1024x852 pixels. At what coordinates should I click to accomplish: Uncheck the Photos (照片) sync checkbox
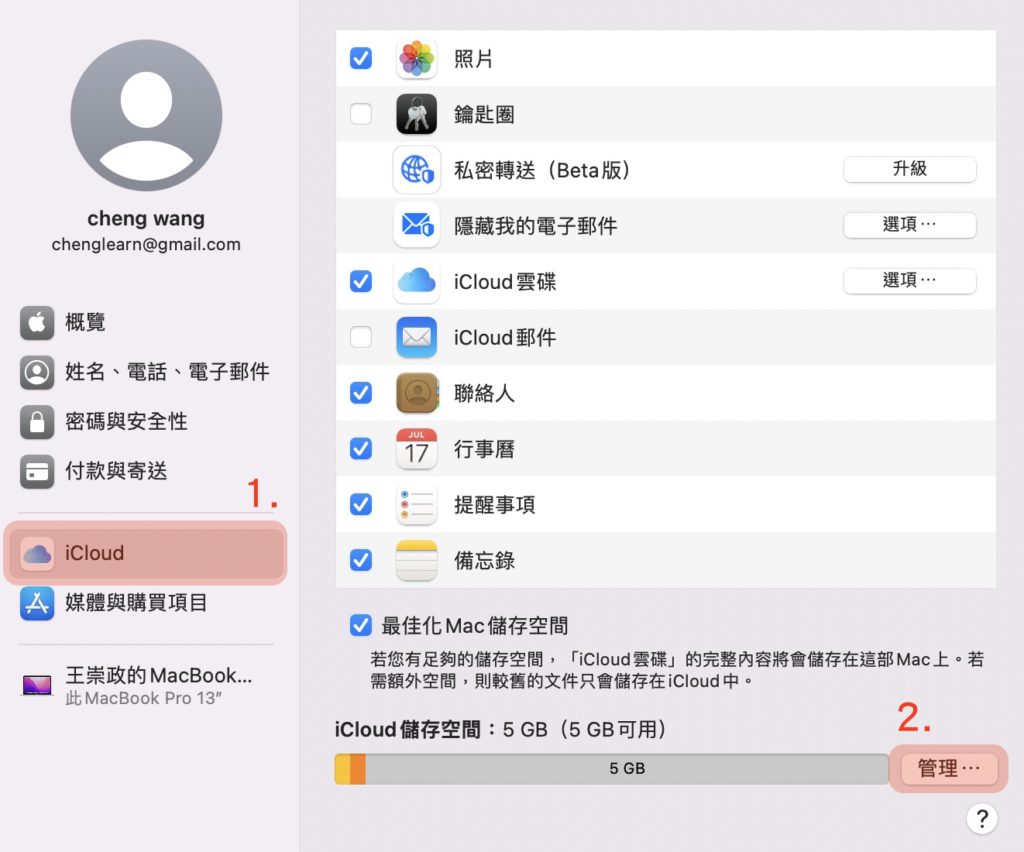coord(361,59)
